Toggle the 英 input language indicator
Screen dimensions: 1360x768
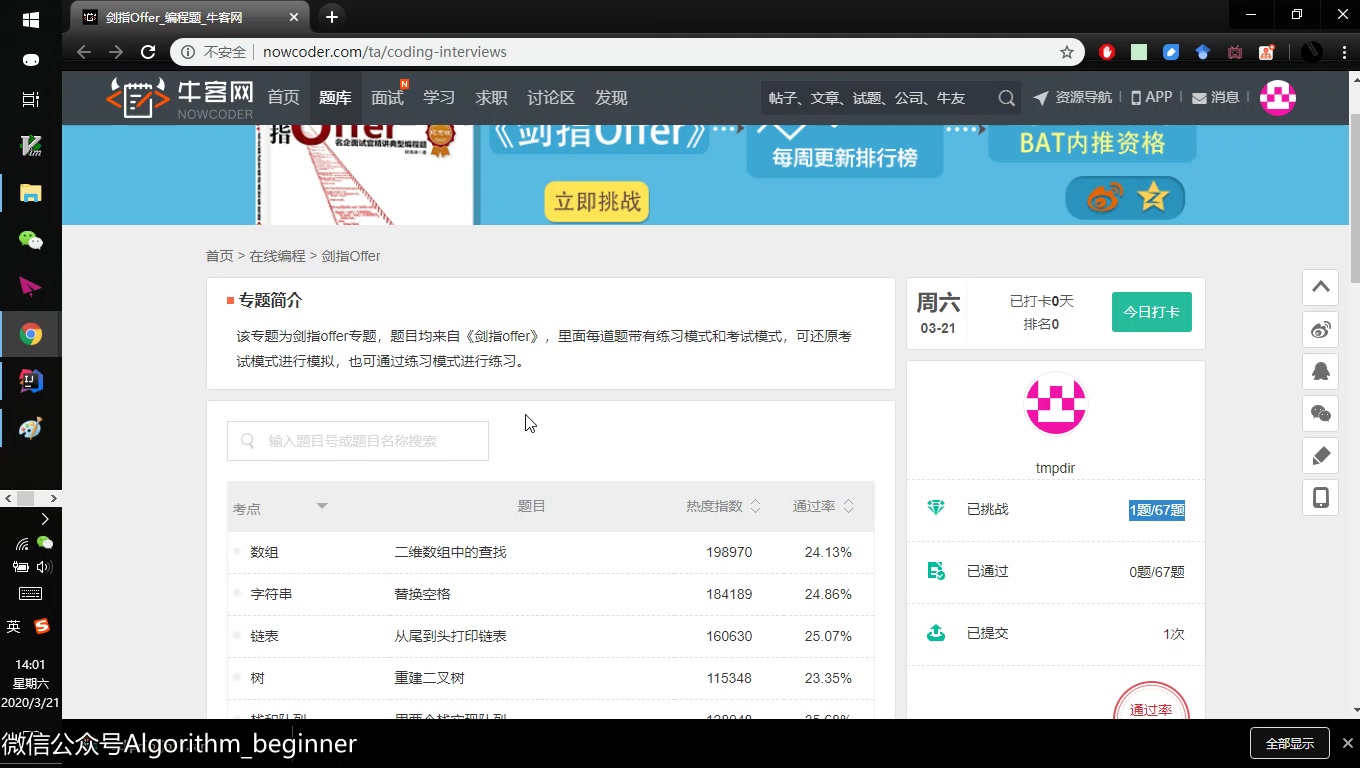(x=14, y=626)
